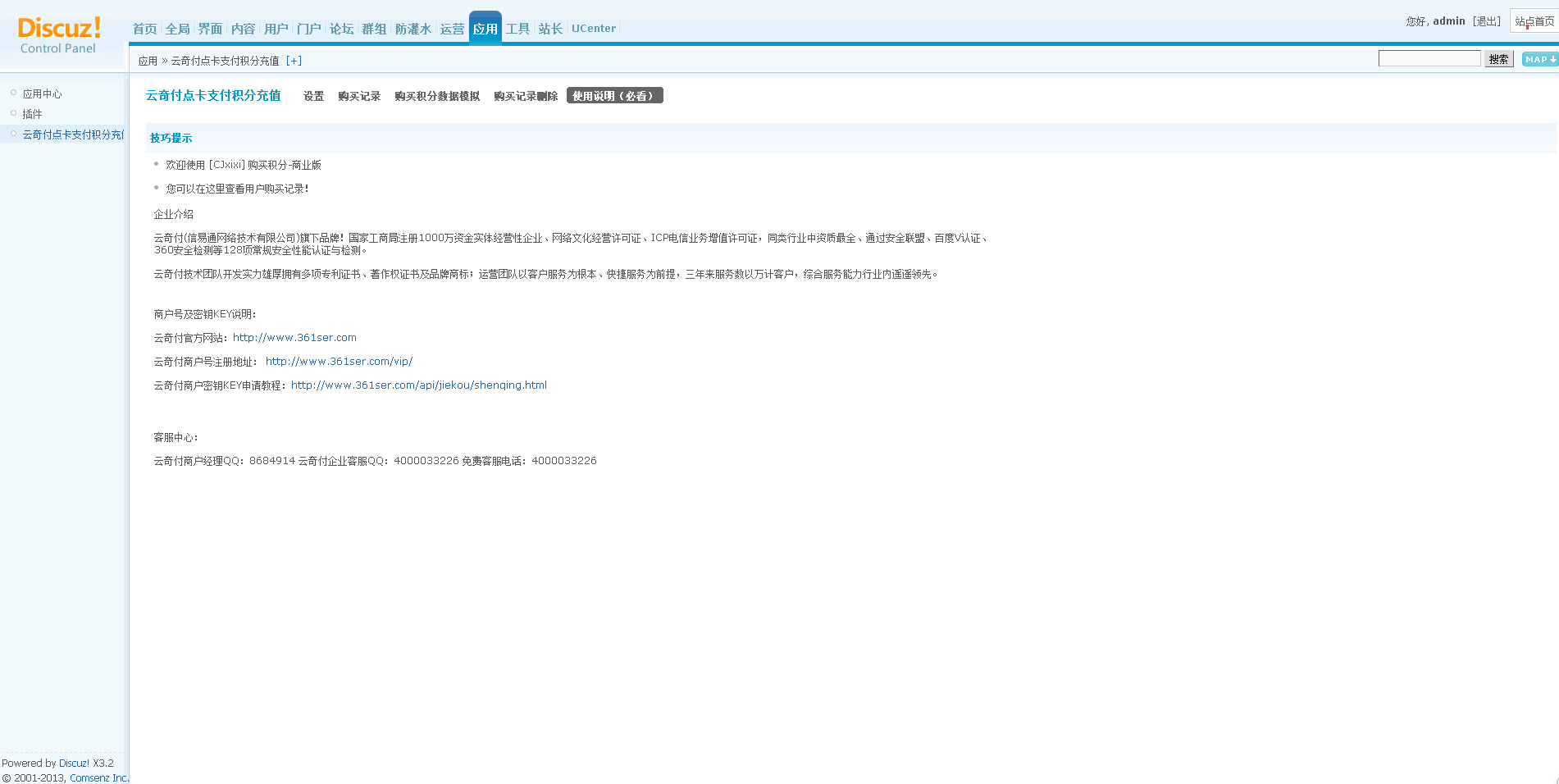Open the shenqing.html KEY tutorial link
The height and width of the screenshot is (784, 1559).
419,385
